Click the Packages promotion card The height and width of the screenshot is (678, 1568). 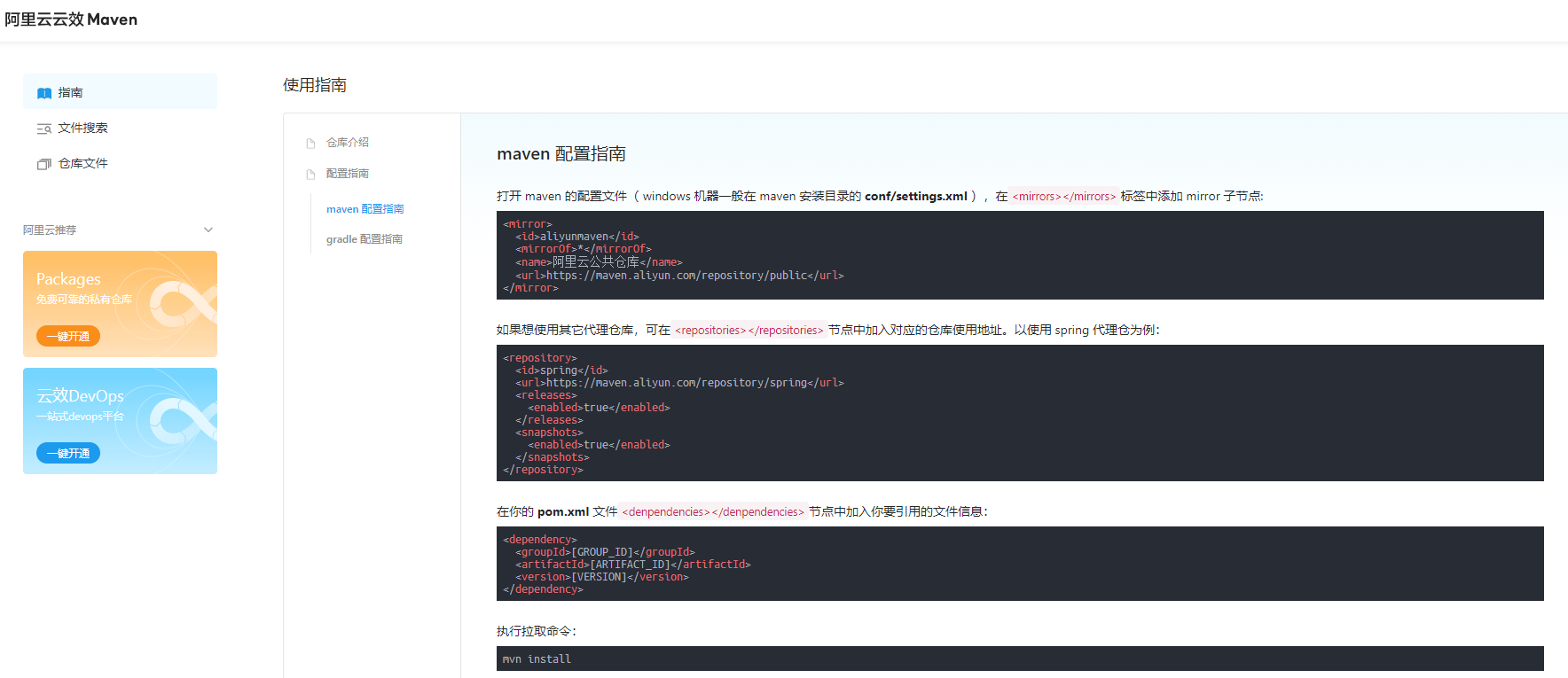[x=120, y=304]
